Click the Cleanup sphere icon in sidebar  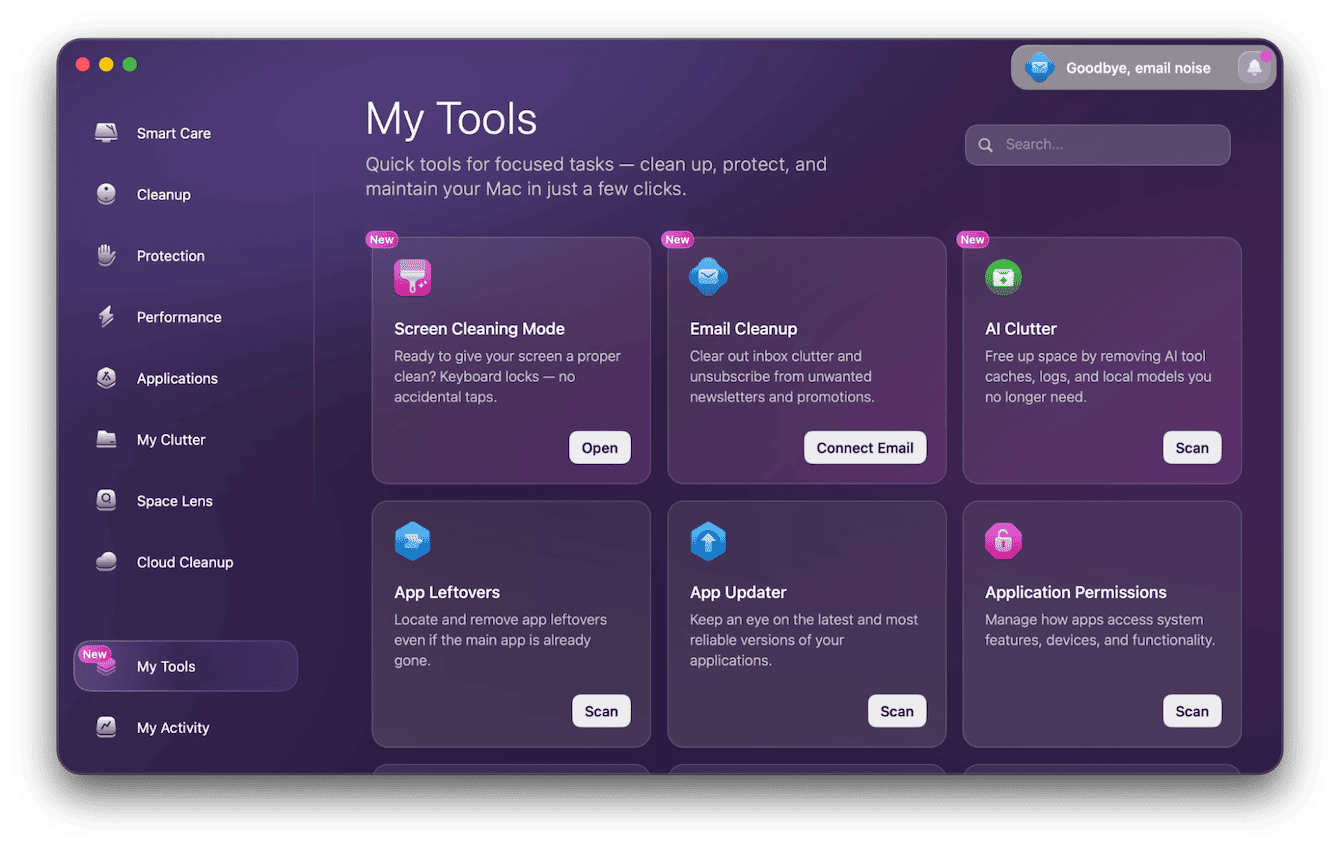(x=106, y=194)
